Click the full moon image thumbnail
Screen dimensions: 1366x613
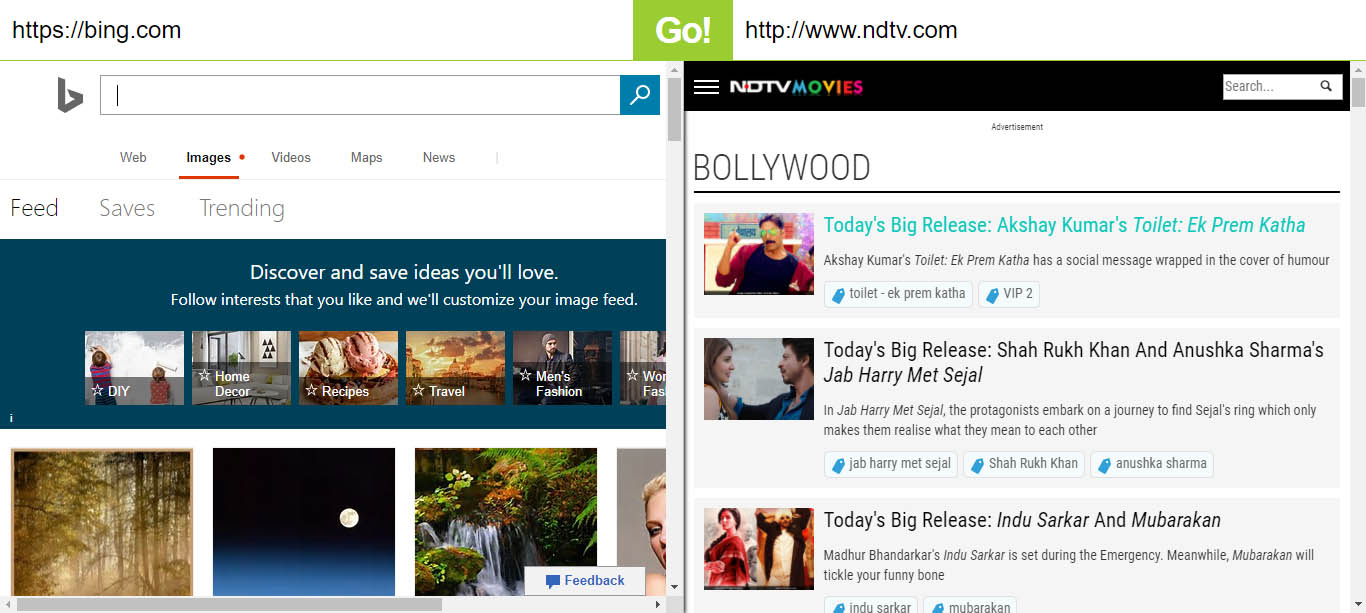pos(304,521)
